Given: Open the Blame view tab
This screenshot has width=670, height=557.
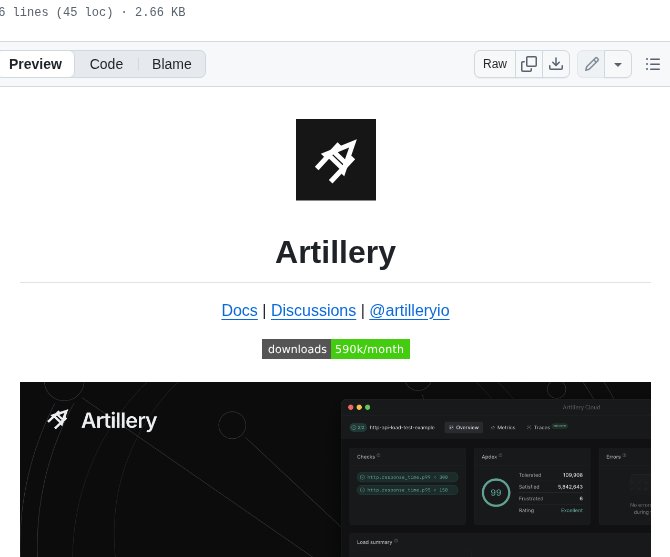Looking at the screenshot, I should 171,64.
